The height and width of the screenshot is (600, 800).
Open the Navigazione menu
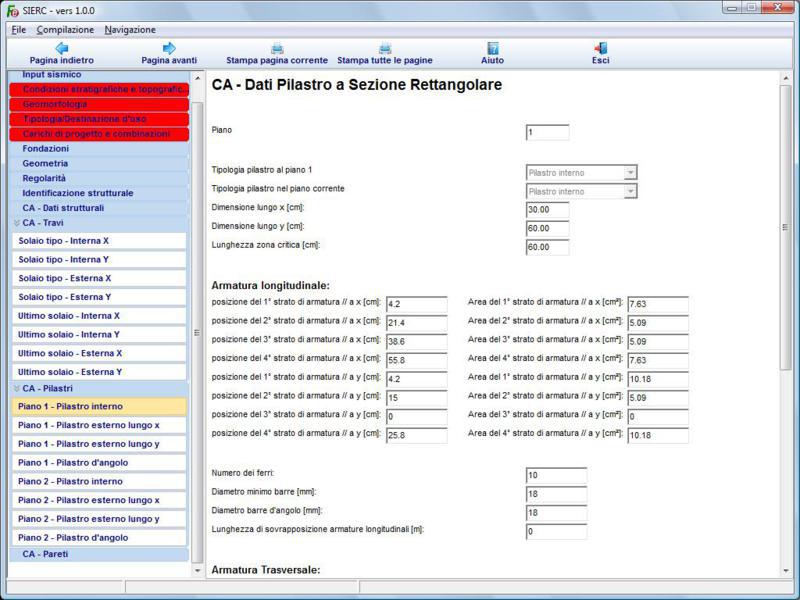click(130, 30)
